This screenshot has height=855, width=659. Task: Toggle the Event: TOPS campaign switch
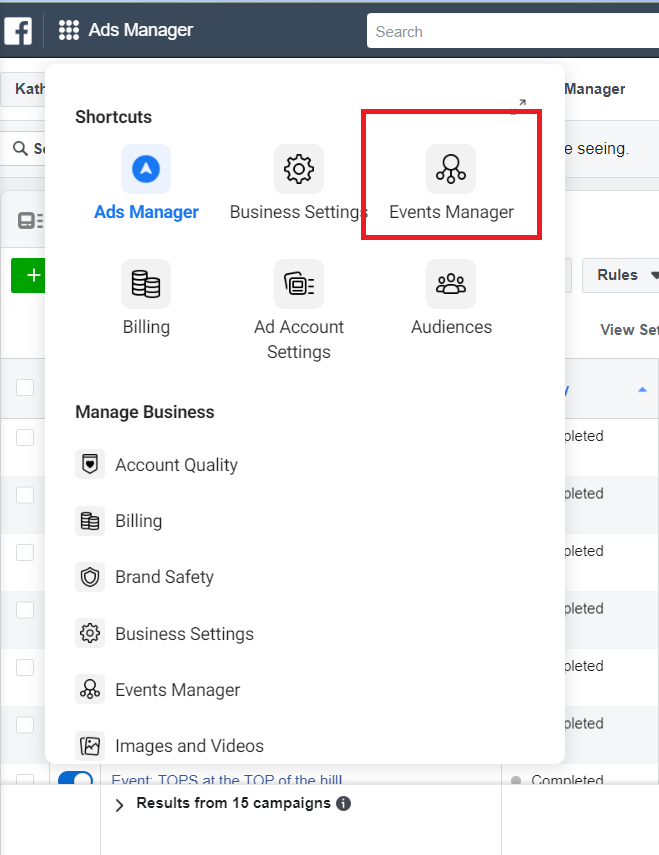(75, 778)
